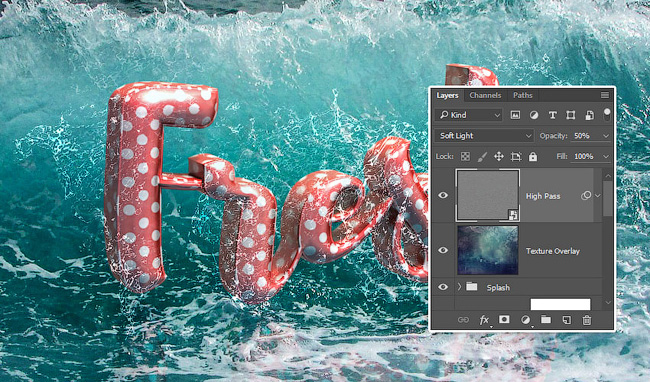Click the High Pass layer name
This screenshot has width=650, height=382.
pos(543,196)
